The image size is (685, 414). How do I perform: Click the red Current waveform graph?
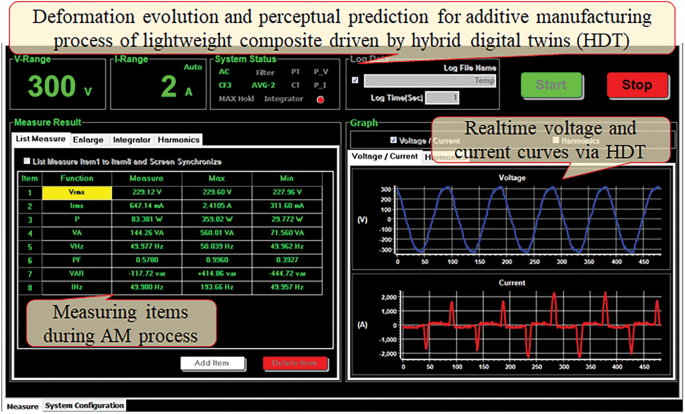pyautogui.click(x=531, y=324)
